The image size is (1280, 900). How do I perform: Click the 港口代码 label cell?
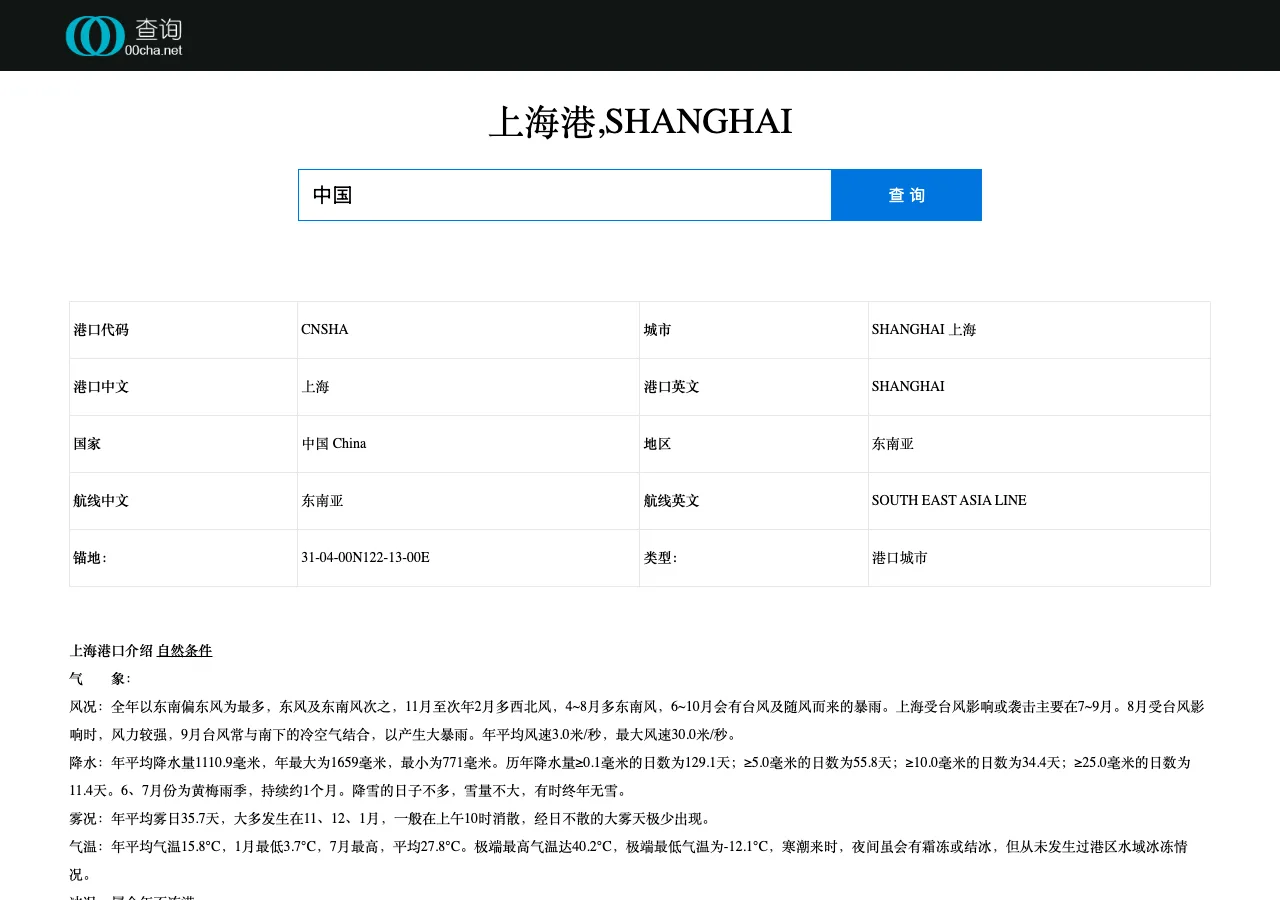click(x=184, y=330)
